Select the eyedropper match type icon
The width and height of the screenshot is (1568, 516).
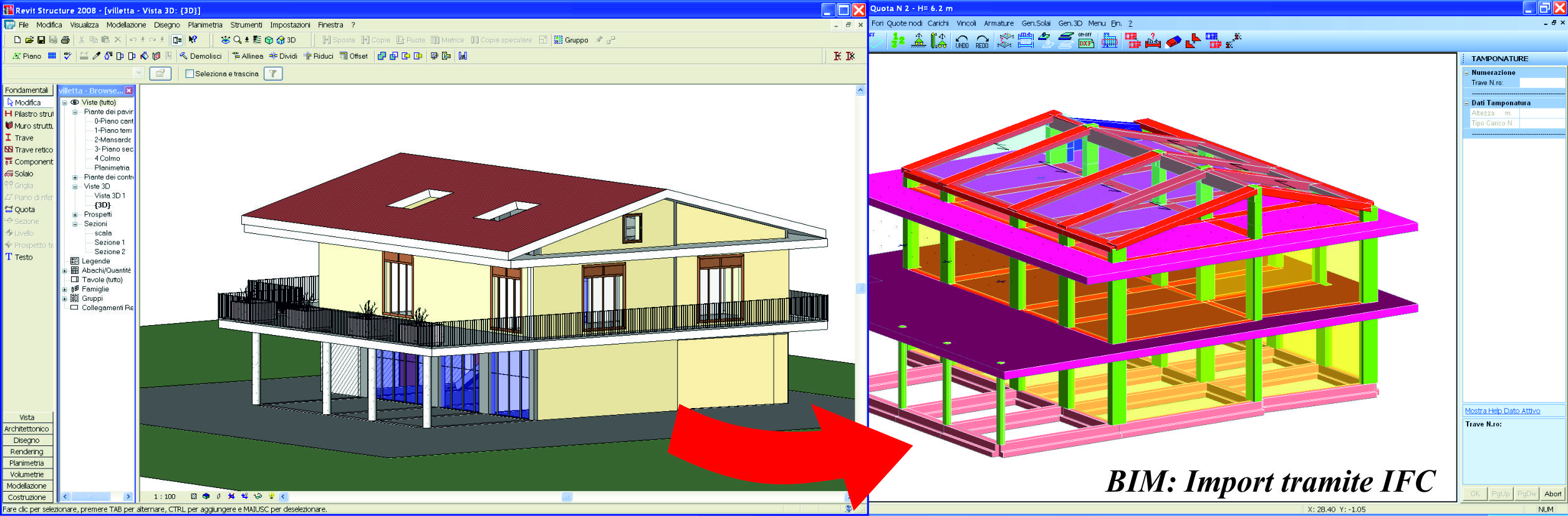click(x=97, y=56)
